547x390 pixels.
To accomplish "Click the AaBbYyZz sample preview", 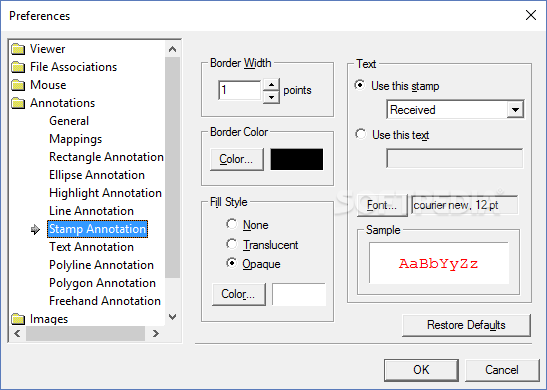I will (439, 263).
